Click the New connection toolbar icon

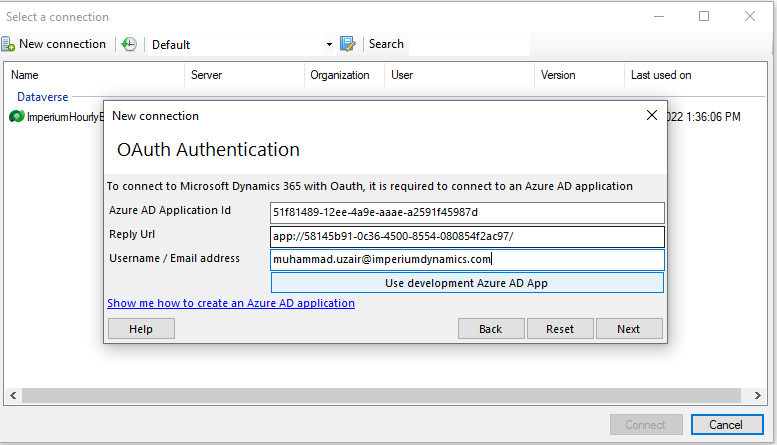pyautogui.click(x=8, y=44)
